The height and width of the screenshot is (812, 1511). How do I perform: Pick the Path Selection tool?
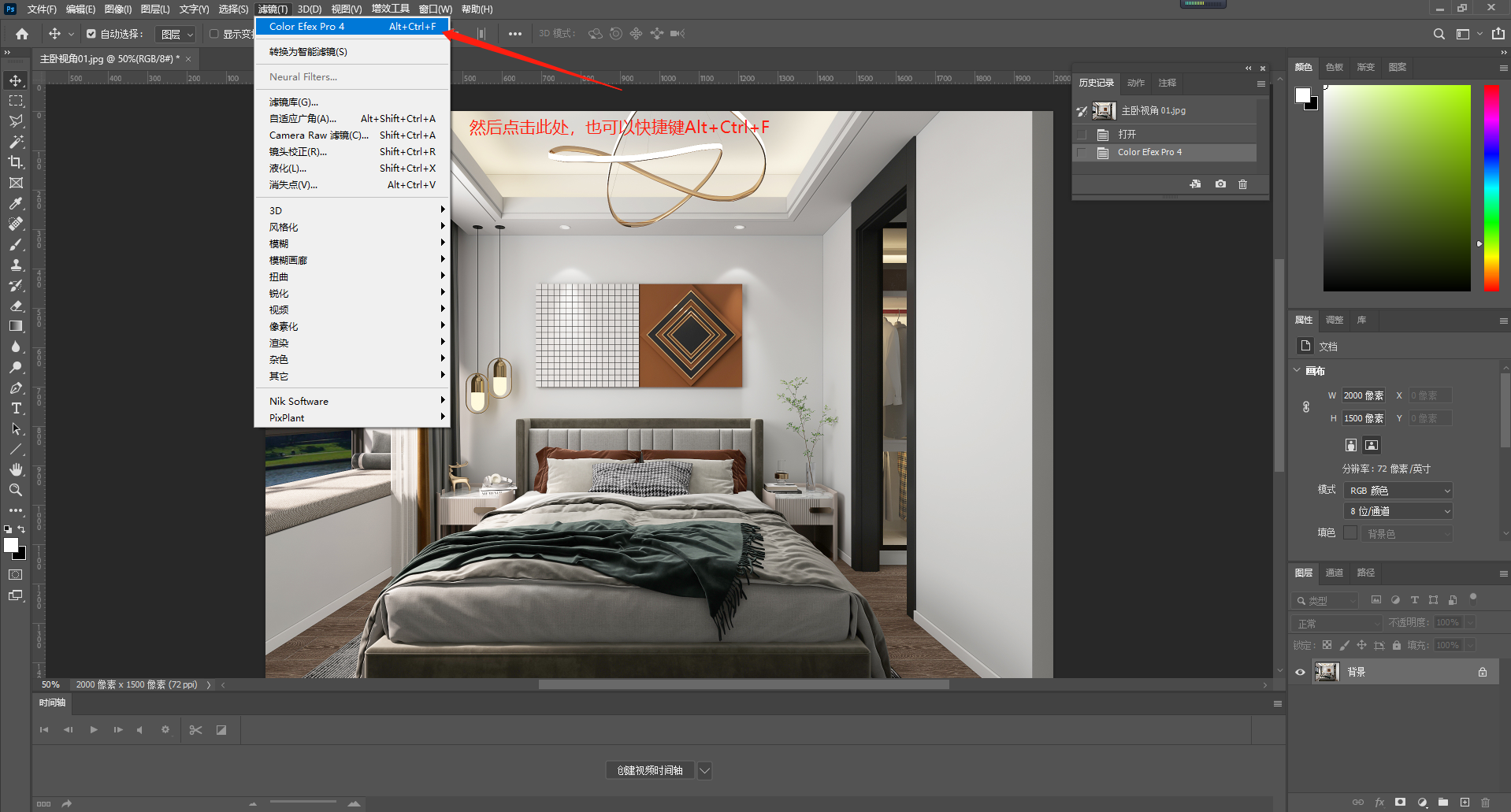pyautogui.click(x=16, y=428)
